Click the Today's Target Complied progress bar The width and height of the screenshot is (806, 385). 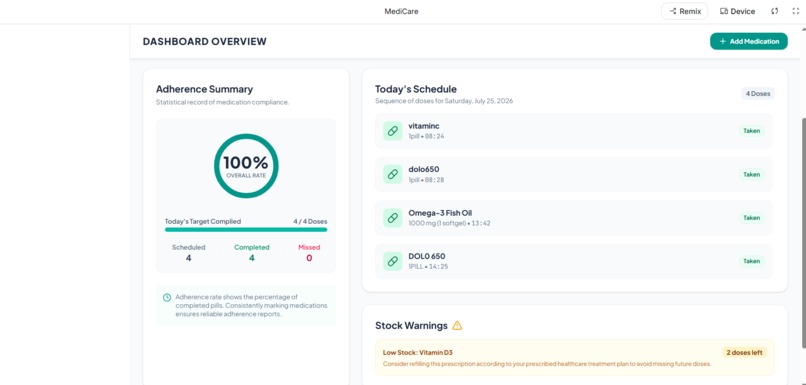246,230
